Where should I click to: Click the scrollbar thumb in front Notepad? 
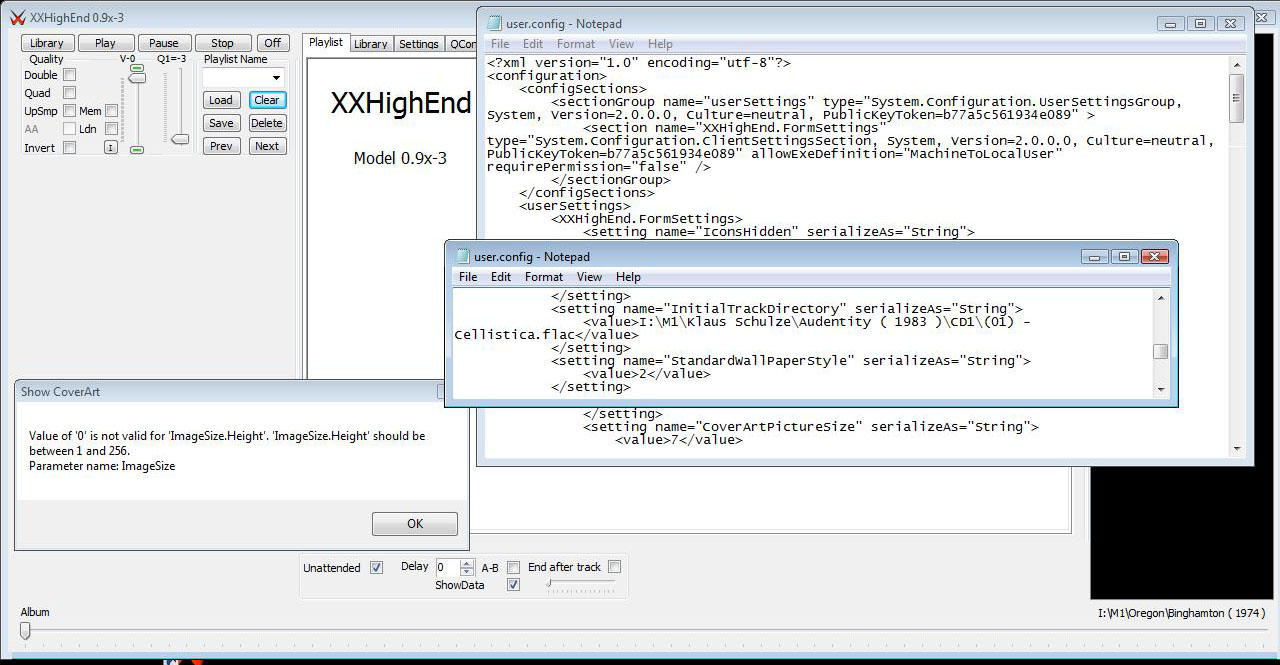(x=1160, y=351)
